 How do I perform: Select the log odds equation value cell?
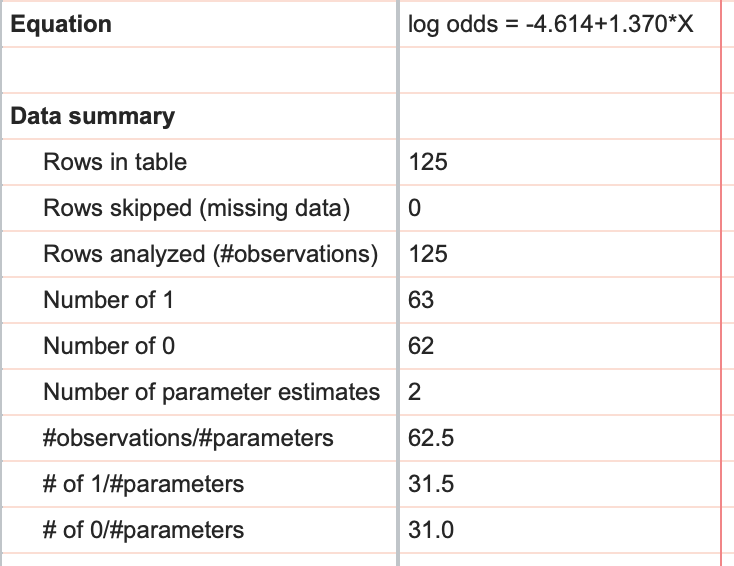(551, 24)
